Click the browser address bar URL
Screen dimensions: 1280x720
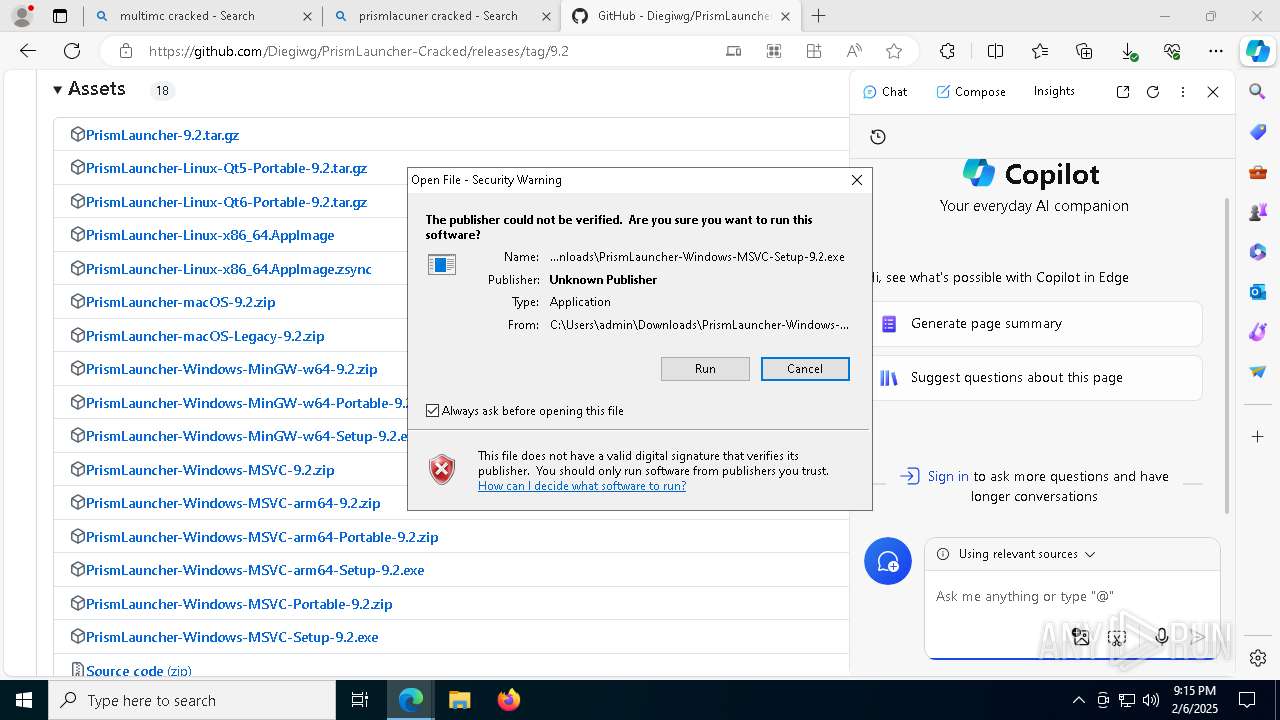359,51
